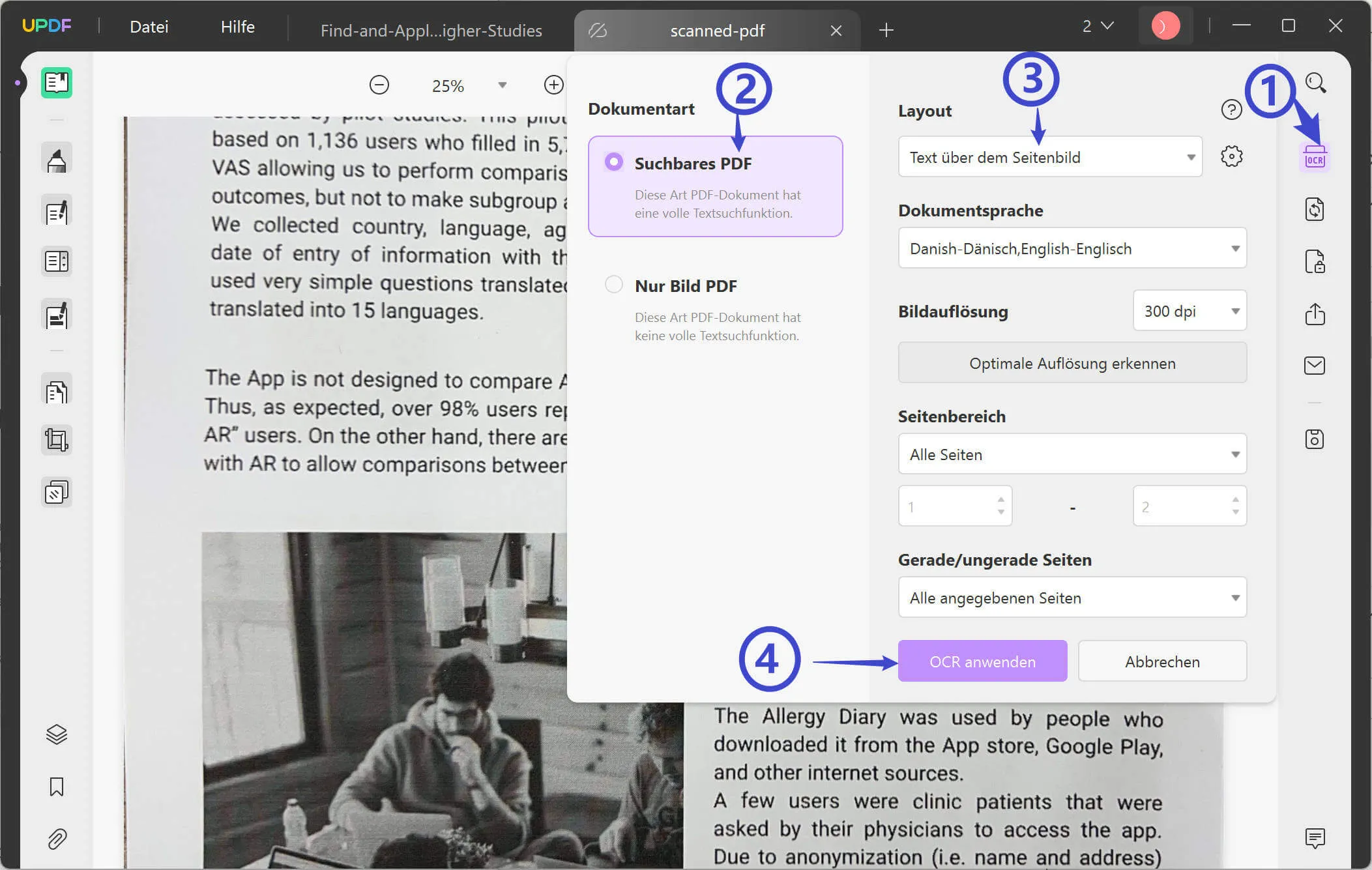Open layout settings gear icon
The height and width of the screenshot is (870, 1372).
pyautogui.click(x=1231, y=156)
